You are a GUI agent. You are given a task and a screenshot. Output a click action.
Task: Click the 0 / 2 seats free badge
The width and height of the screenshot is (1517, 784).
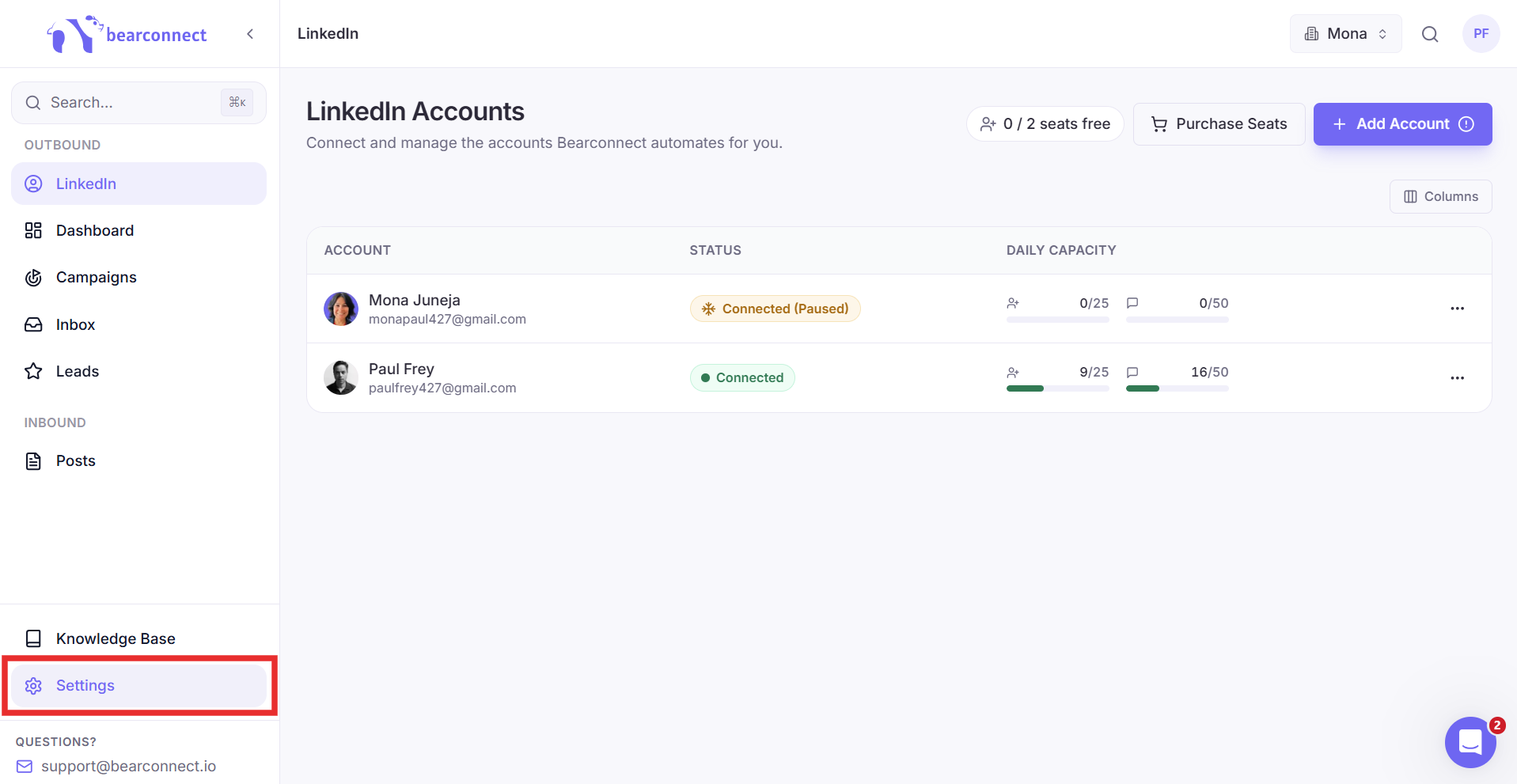(1045, 124)
